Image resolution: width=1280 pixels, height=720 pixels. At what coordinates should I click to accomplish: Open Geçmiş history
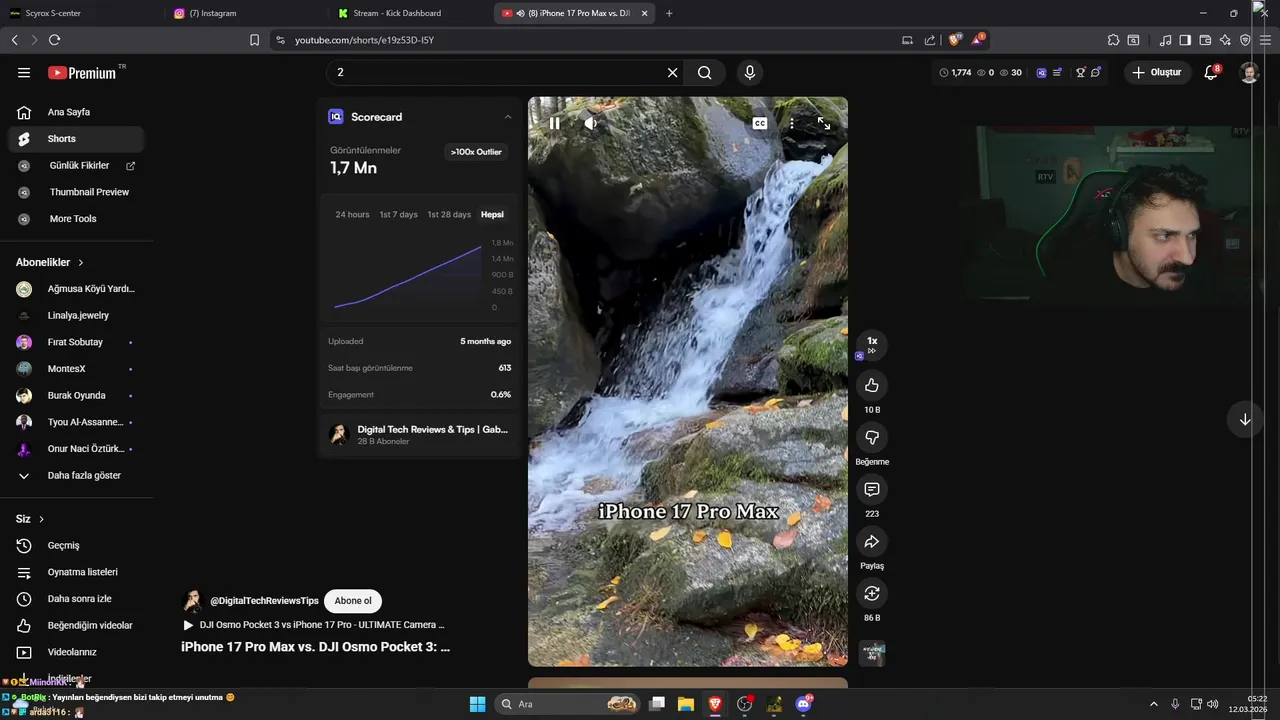tap(76, 546)
